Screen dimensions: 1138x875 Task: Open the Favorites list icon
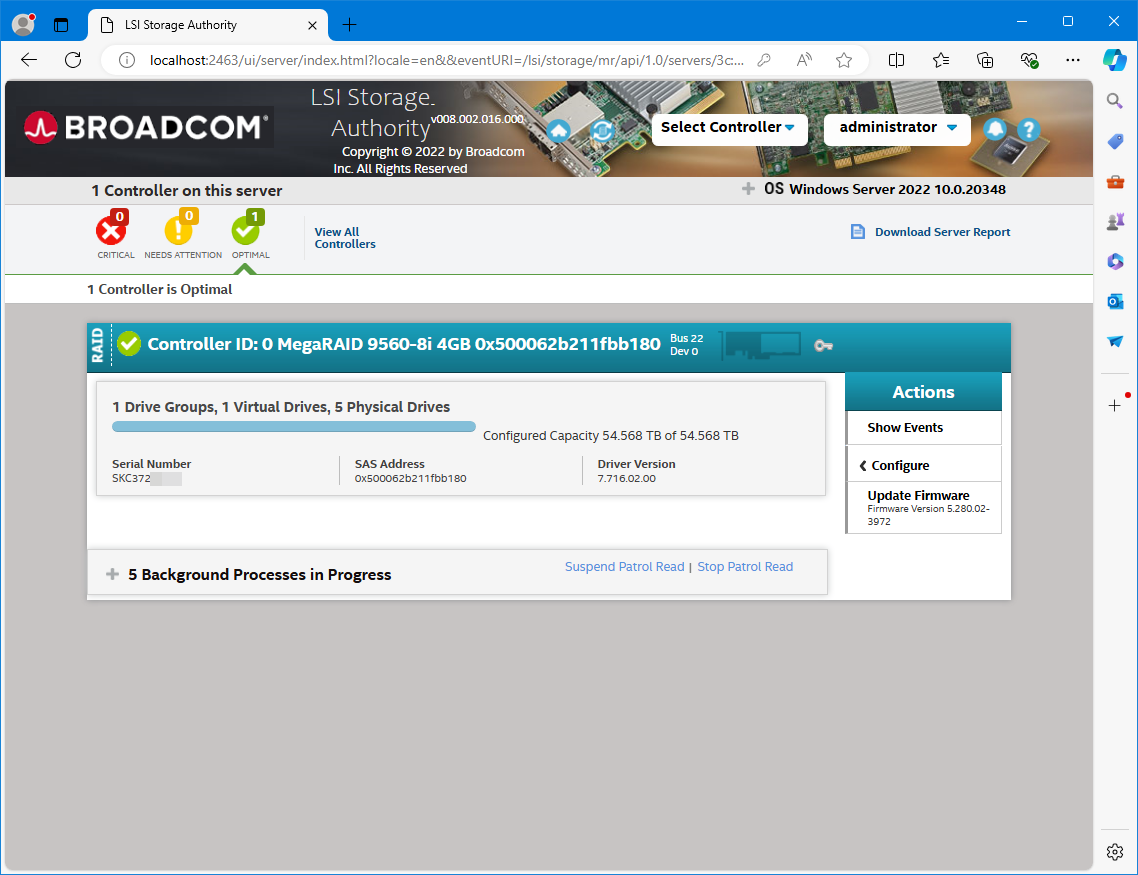point(941,60)
